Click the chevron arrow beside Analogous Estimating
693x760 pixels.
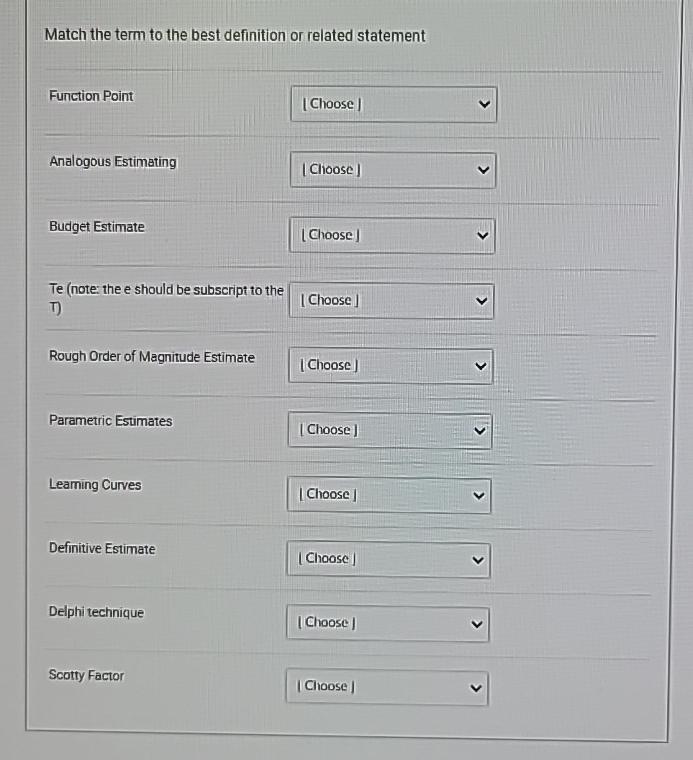(x=483, y=170)
